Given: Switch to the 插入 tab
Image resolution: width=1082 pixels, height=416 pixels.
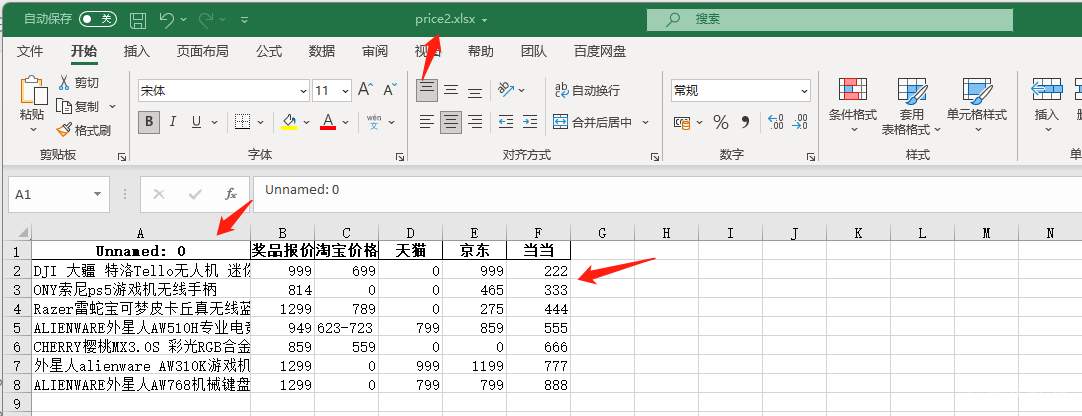Looking at the screenshot, I should (x=137, y=51).
